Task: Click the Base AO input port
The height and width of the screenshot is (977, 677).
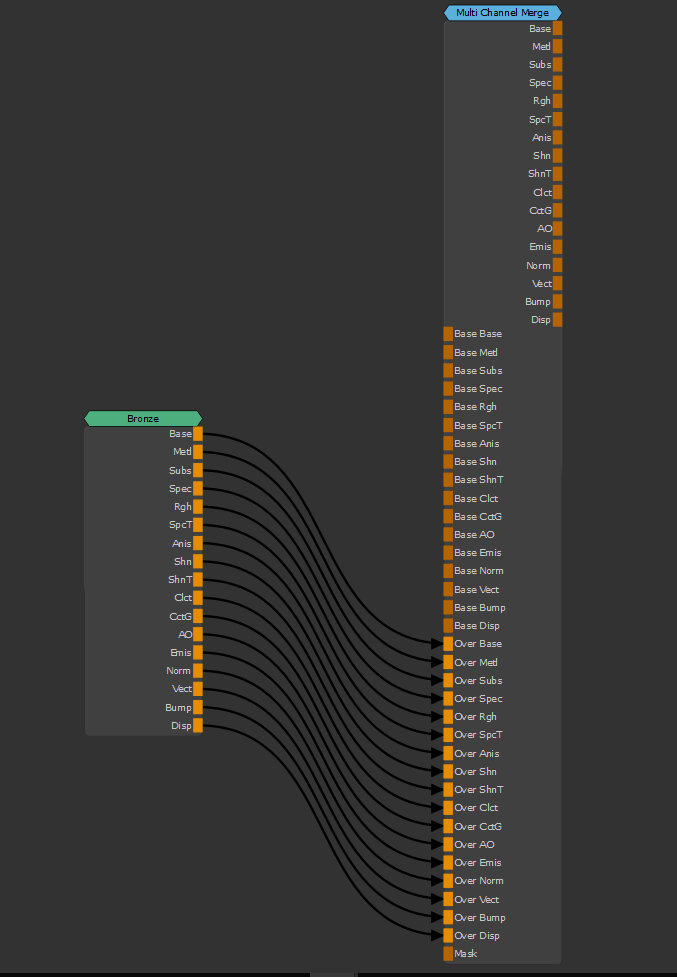Action: 448,535
